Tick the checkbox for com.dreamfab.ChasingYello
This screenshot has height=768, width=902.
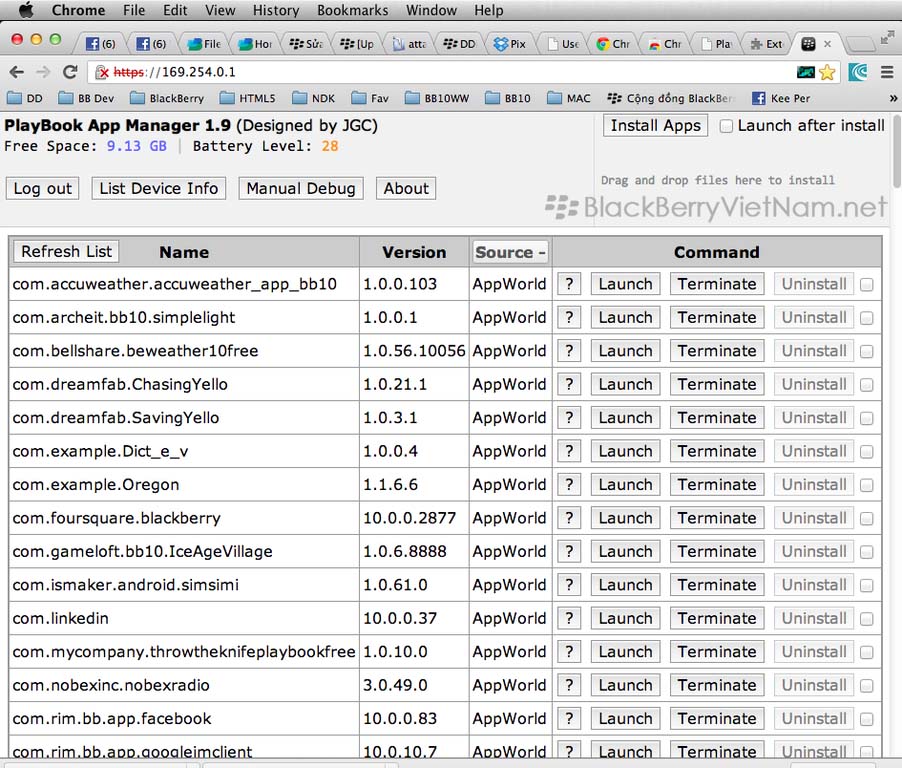(x=866, y=385)
